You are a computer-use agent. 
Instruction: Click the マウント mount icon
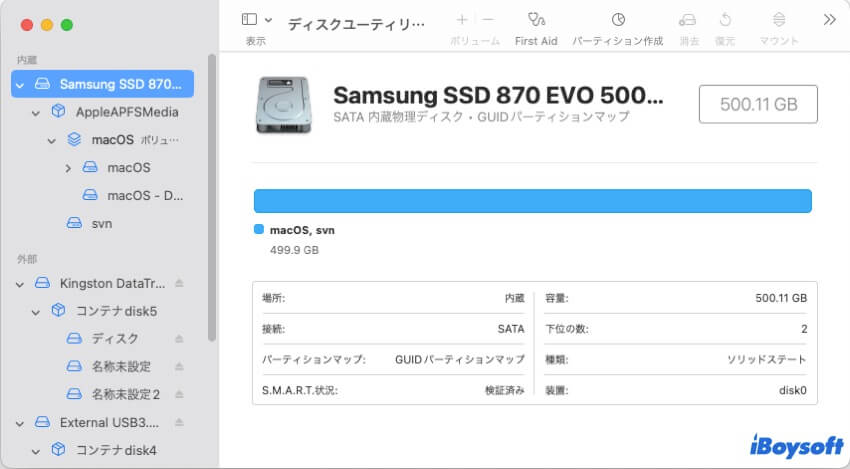click(x=779, y=20)
